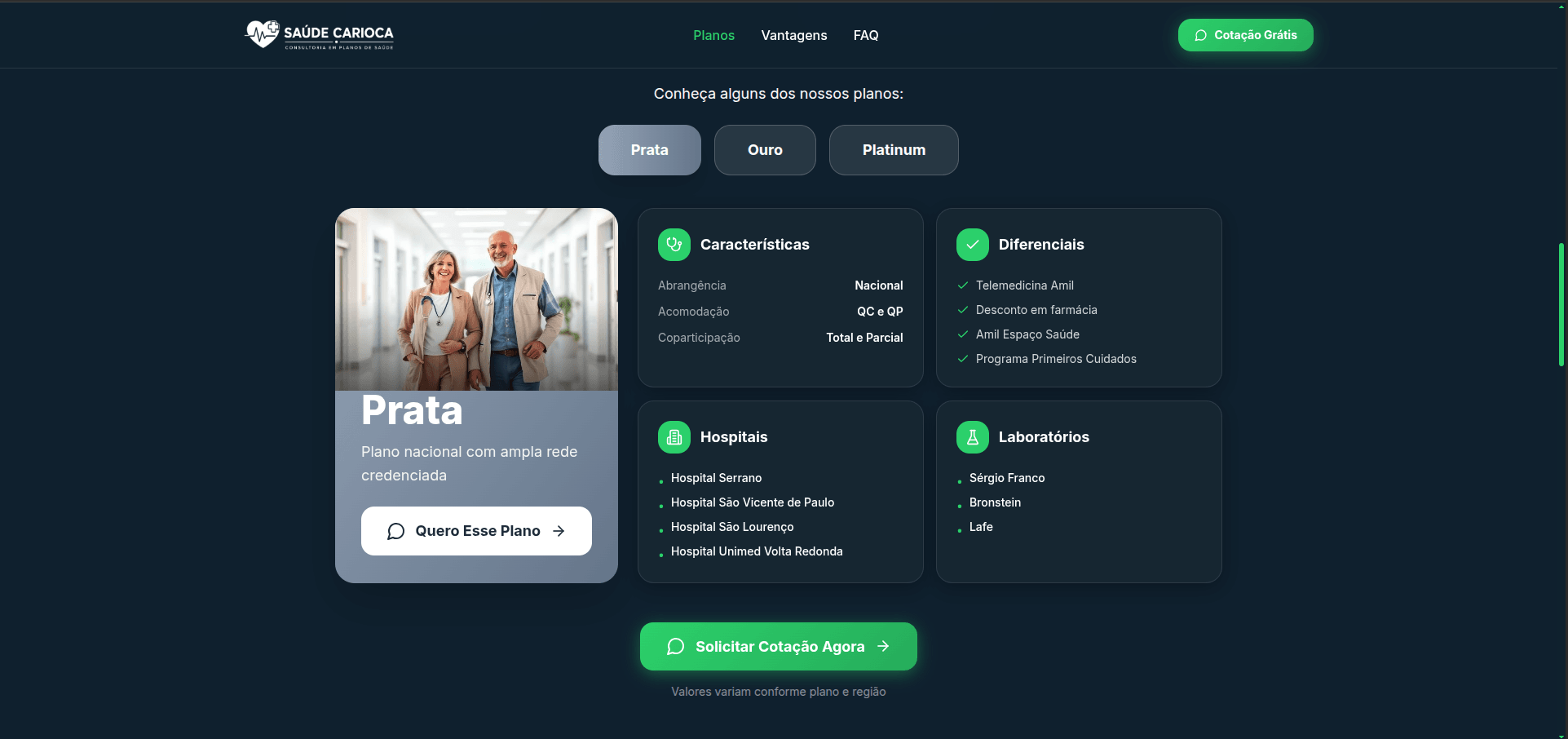The height and width of the screenshot is (739, 1568).
Task: Click the Nacional value for Abrangência
Action: (x=879, y=285)
